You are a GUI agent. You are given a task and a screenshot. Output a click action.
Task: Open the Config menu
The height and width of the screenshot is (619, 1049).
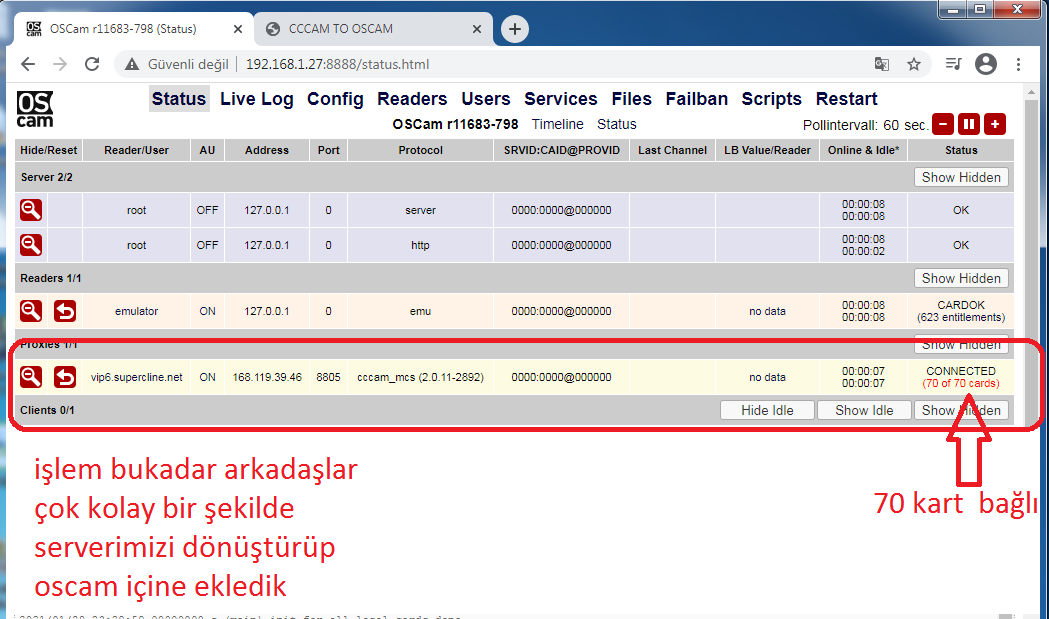click(x=335, y=99)
